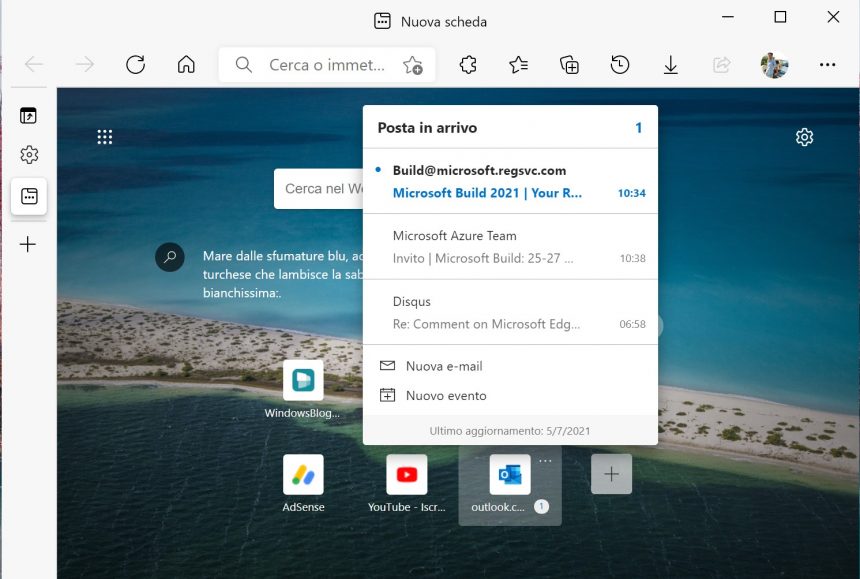
Task: Click the outlook unread badge 1
Action: (541, 506)
